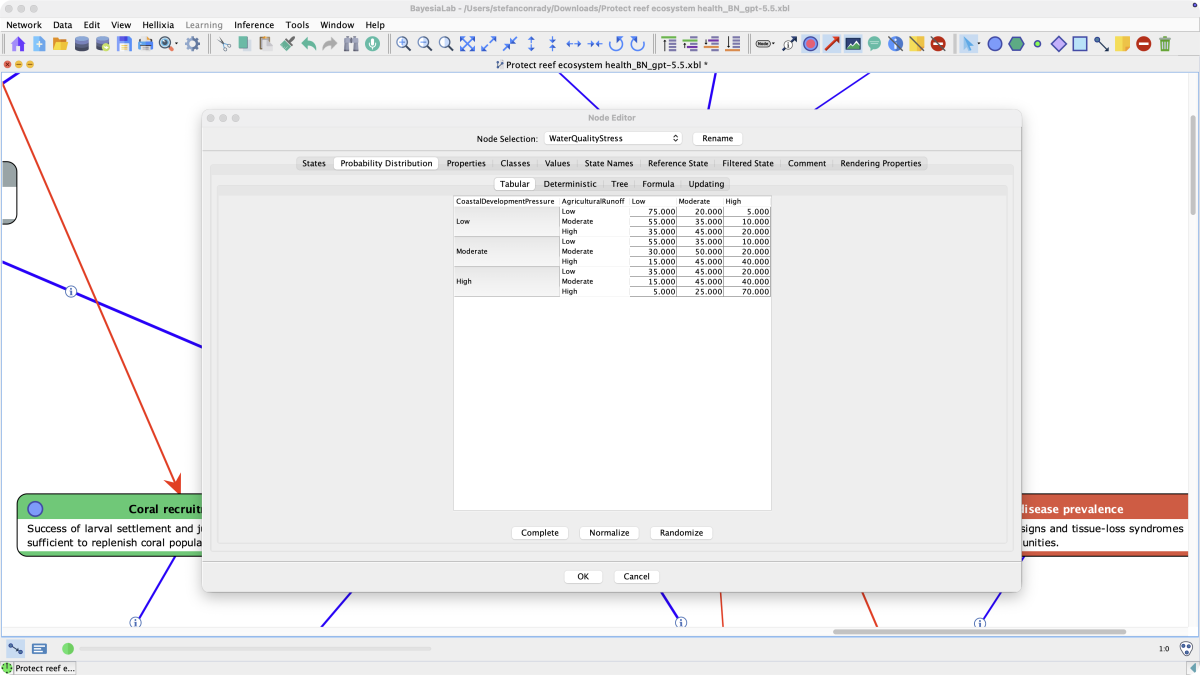Open the Network menu
This screenshot has width=1200, height=675.
tap(24, 25)
